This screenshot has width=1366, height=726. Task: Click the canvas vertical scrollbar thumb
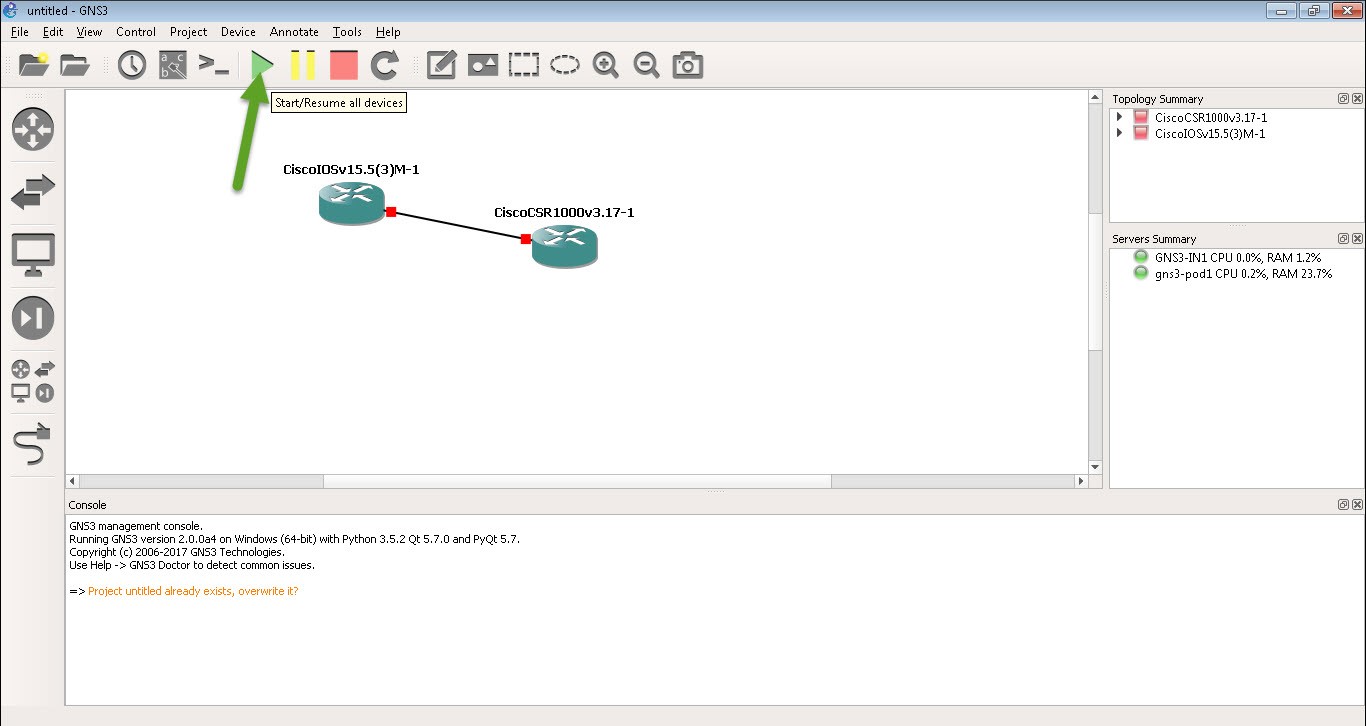[1095, 281]
